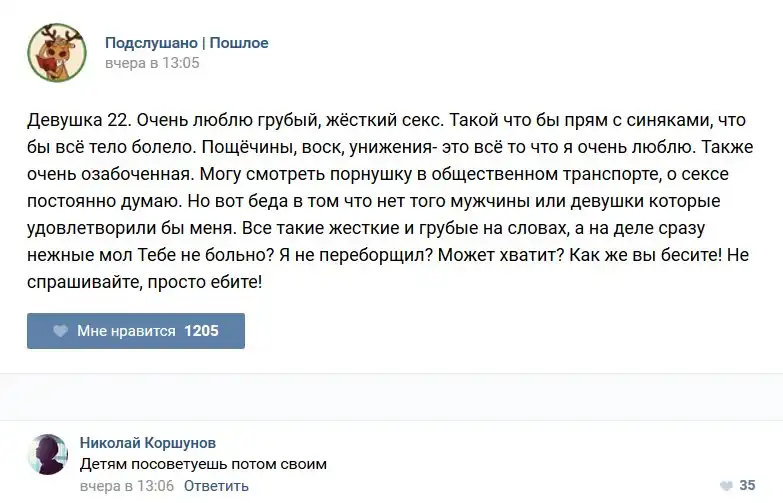Open Николай Коршунов's profile picture
This screenshot has height=503, width=783.
pos(50,455)
